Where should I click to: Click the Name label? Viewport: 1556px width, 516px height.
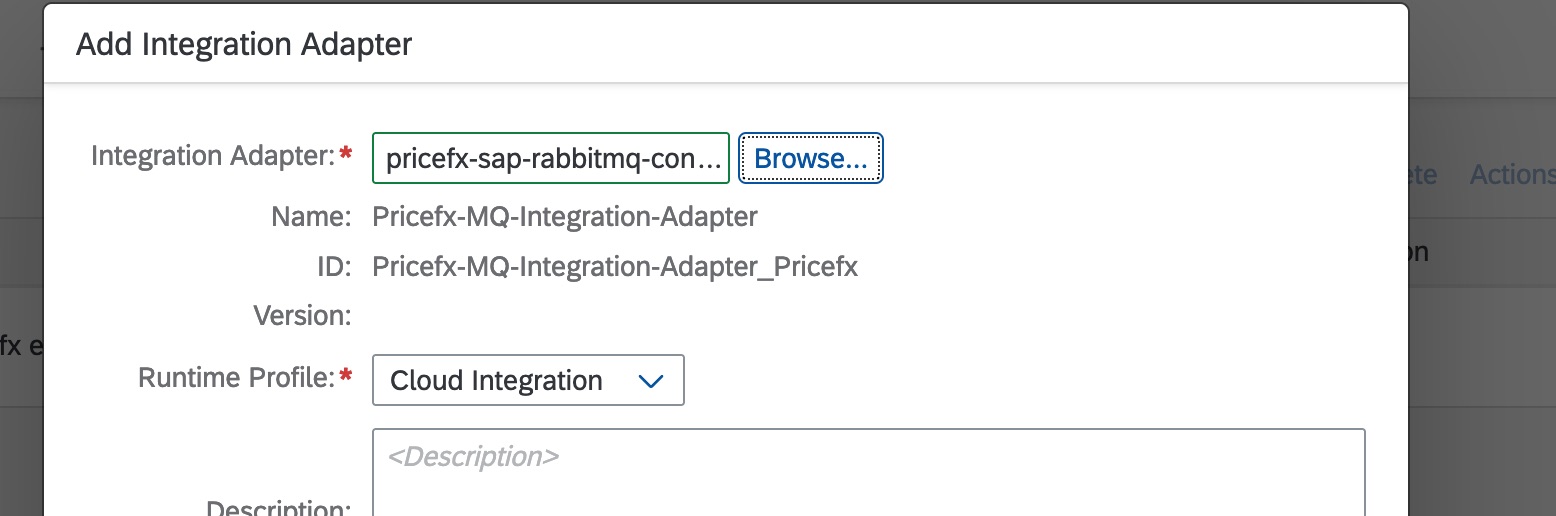tap(310, 216)
